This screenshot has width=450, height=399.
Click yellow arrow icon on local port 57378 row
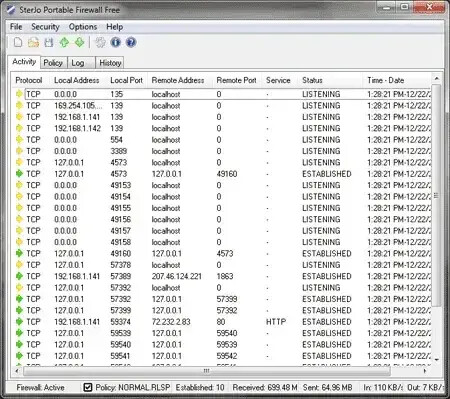click(x=19, y=265)
